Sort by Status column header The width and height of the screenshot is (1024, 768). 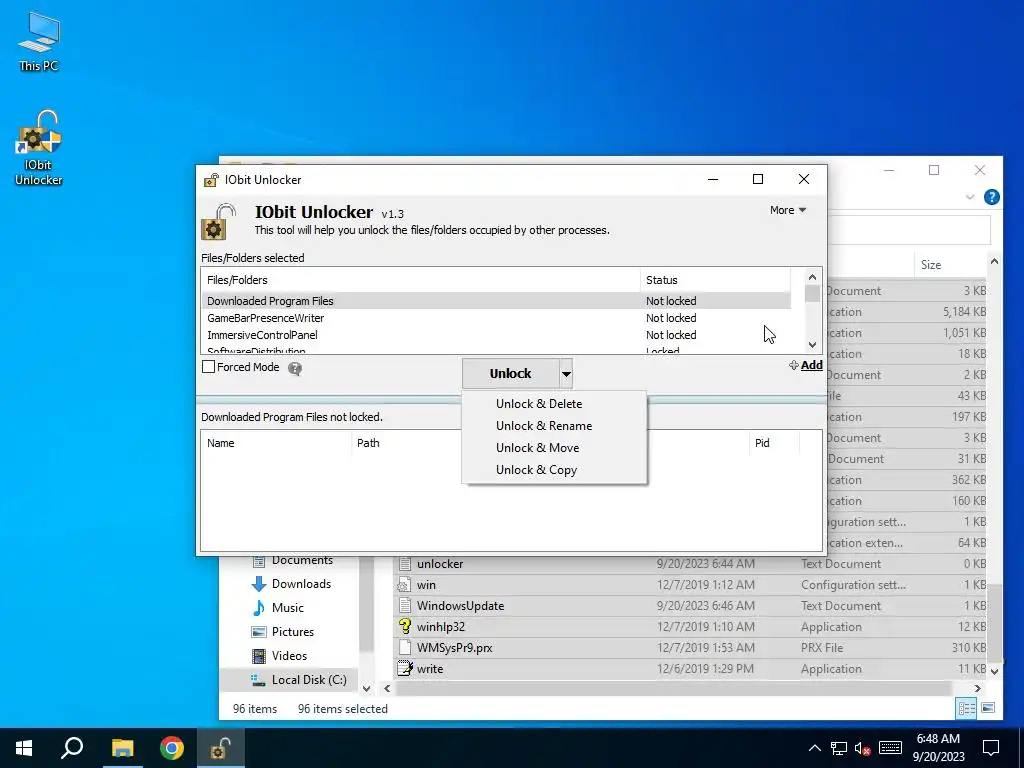click(715, 280)
